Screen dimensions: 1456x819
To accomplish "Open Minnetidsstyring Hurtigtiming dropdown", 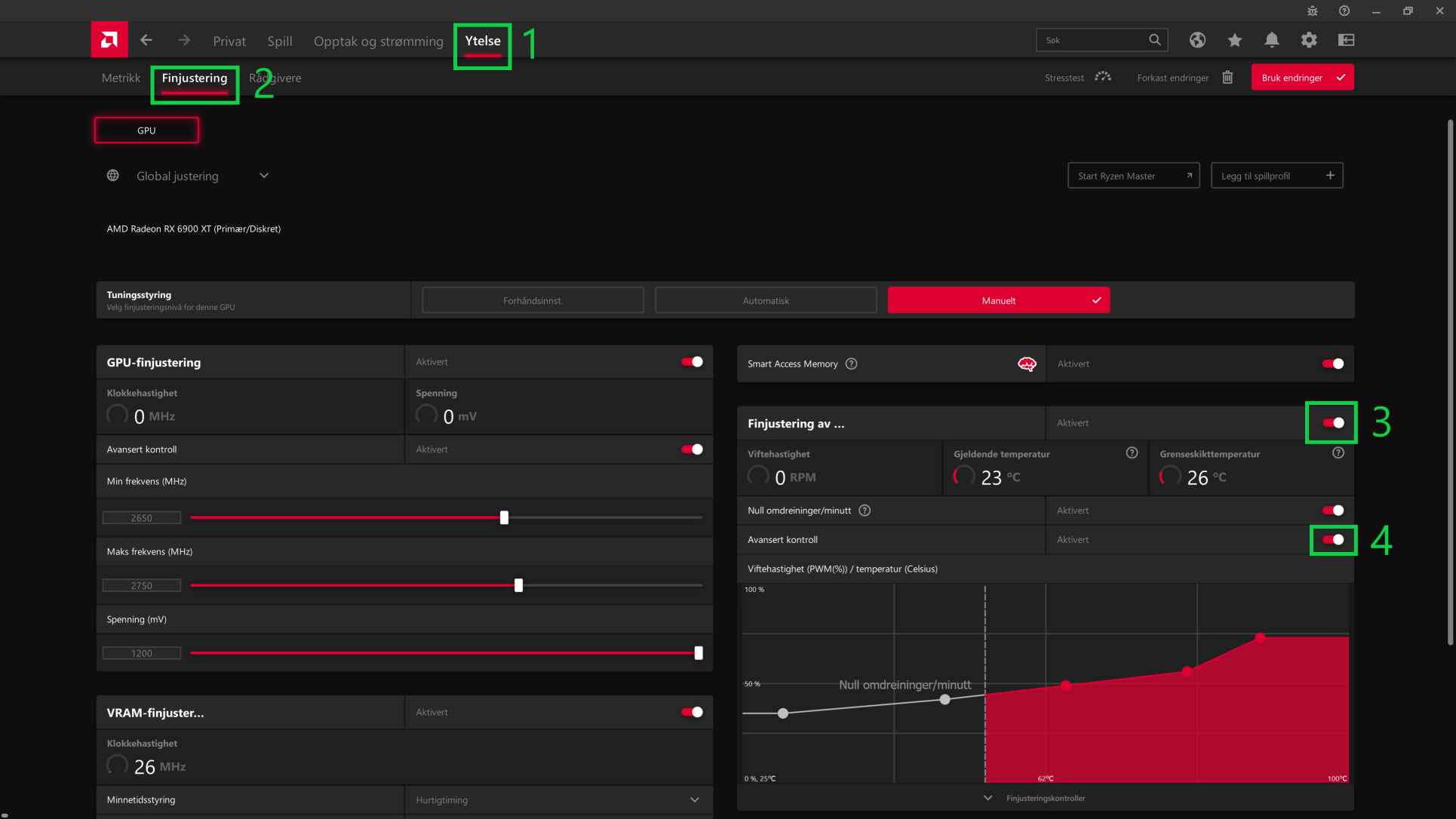I will click(694, 799).
